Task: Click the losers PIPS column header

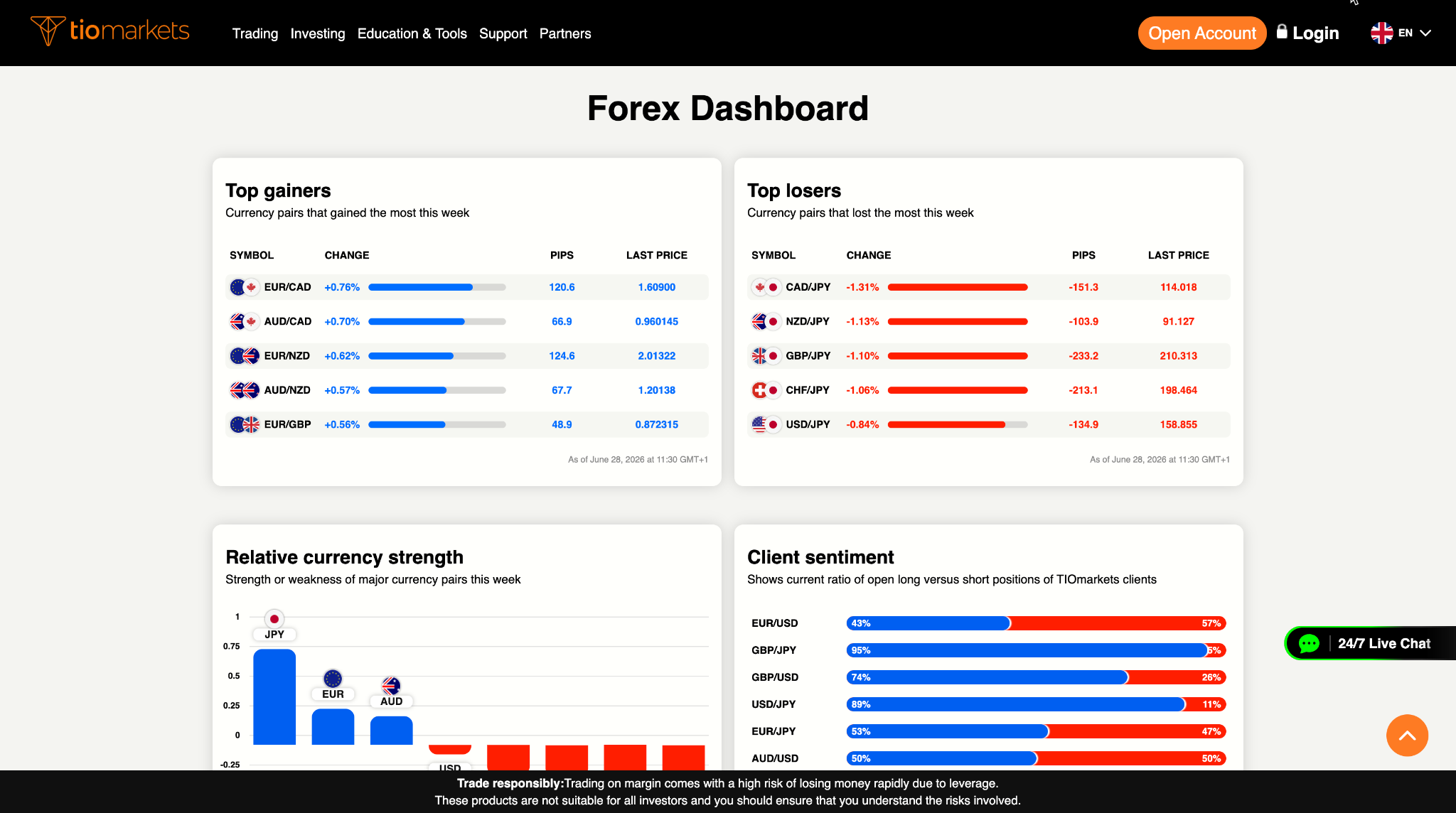Action: 1083,255
